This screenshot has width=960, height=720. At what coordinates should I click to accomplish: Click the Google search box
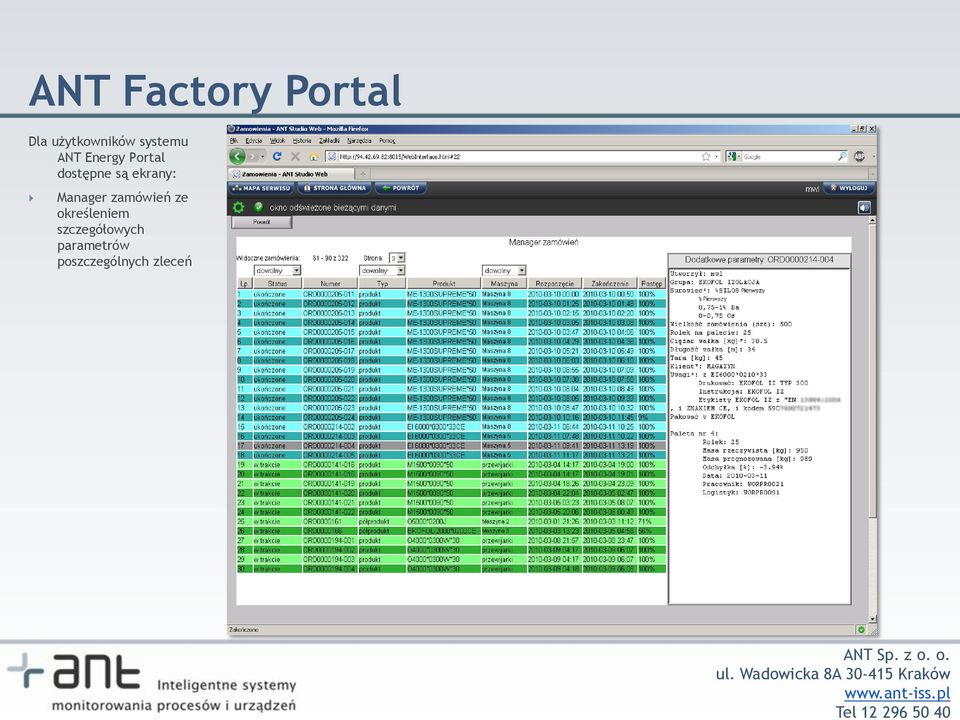[787, 157]
